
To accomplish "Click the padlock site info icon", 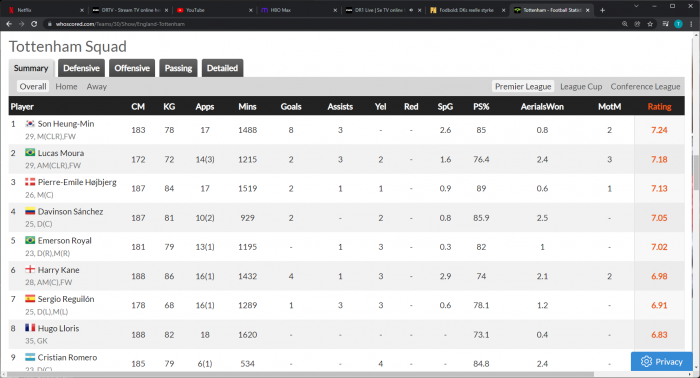I will click(50, 24).
